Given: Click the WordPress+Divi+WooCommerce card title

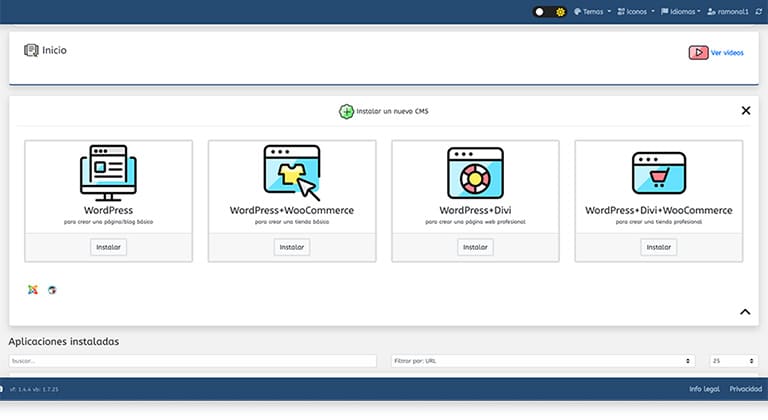Looking at the screenshot, I should tap(659, 210).
